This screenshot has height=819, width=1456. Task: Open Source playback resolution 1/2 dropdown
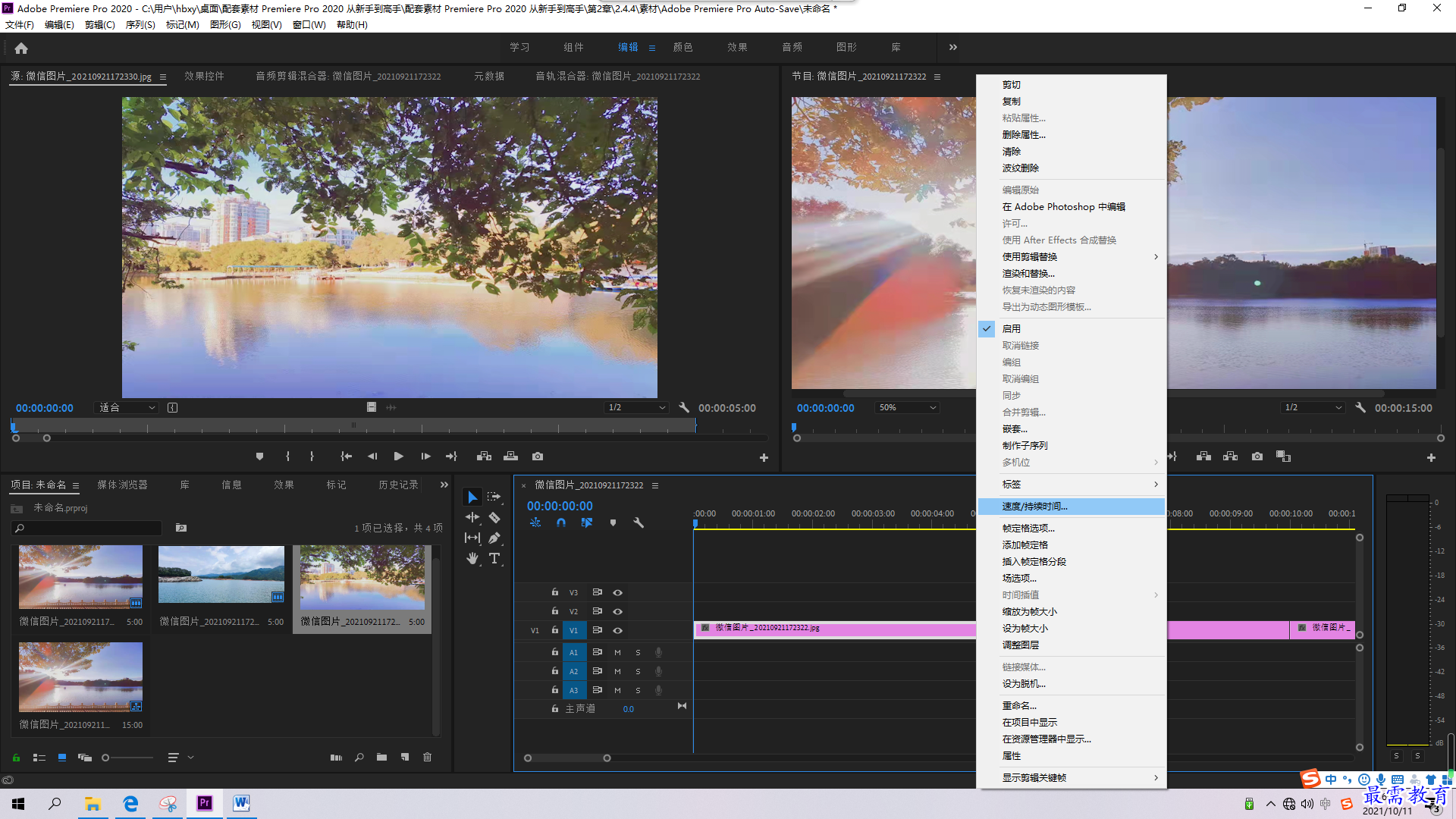[x=636, y=407]
